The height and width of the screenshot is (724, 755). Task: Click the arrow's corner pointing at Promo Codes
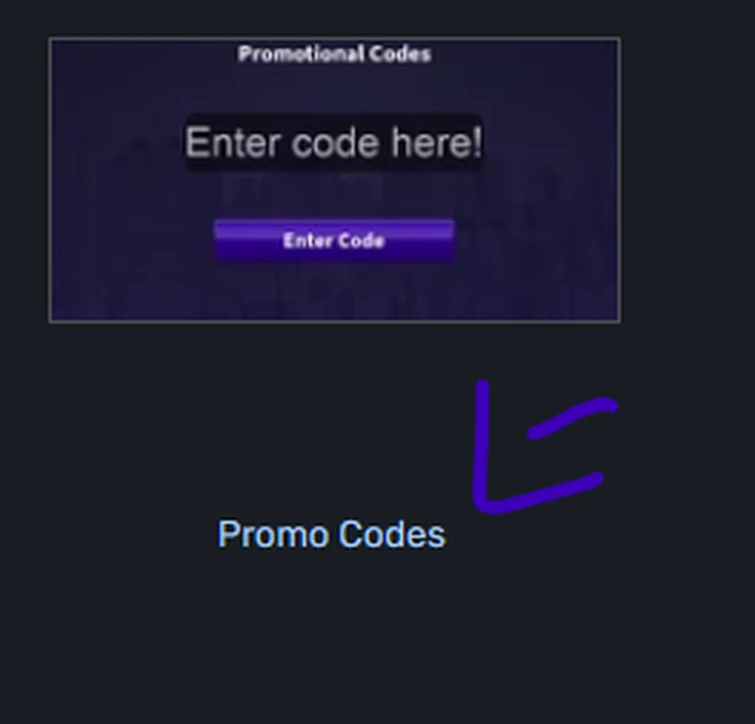[484, 503]
